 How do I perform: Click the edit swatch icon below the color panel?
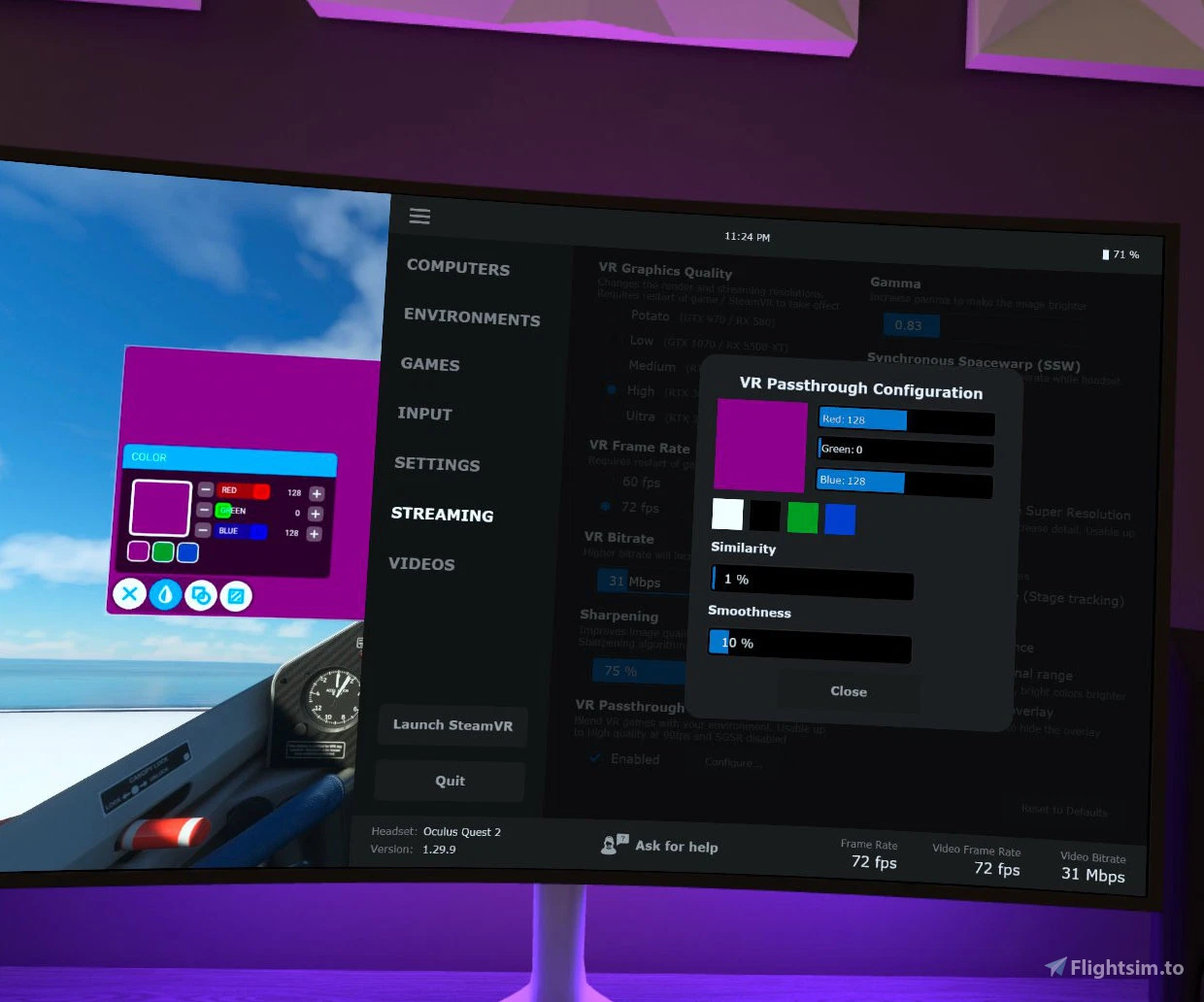235,595
